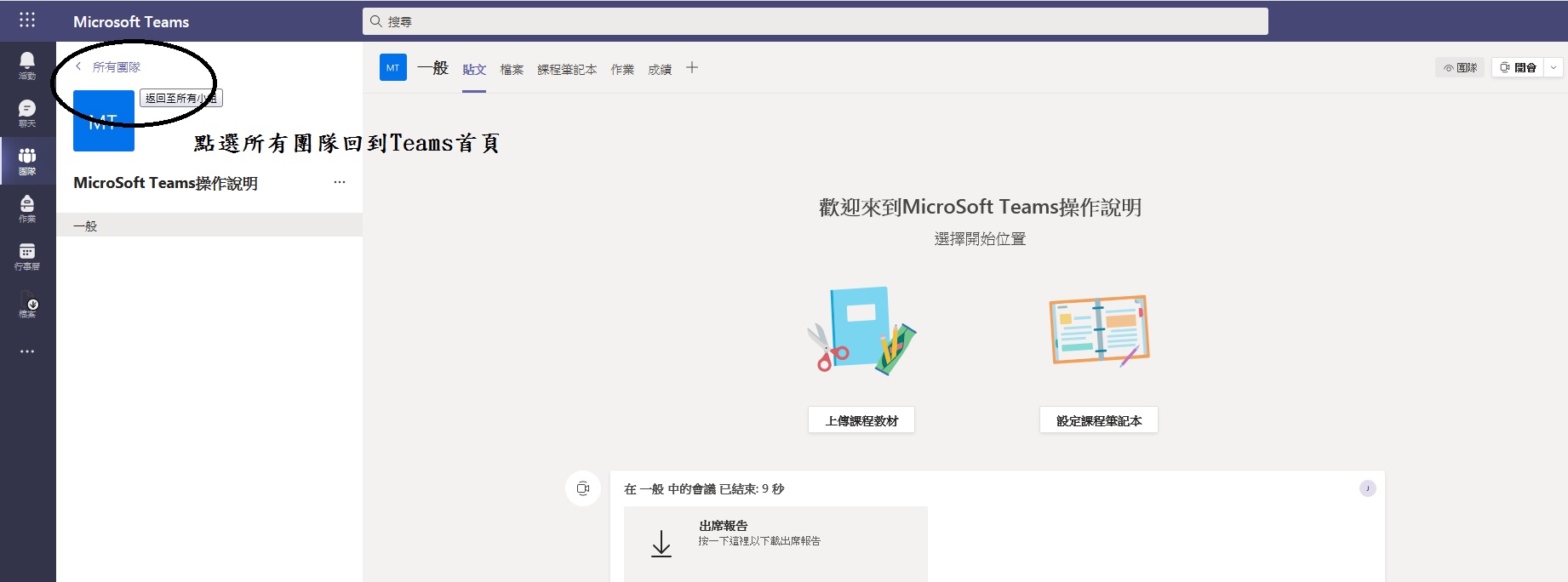Click 設定課程筆記本 button
This screenshot has width=1568, height=582.
1099,420
